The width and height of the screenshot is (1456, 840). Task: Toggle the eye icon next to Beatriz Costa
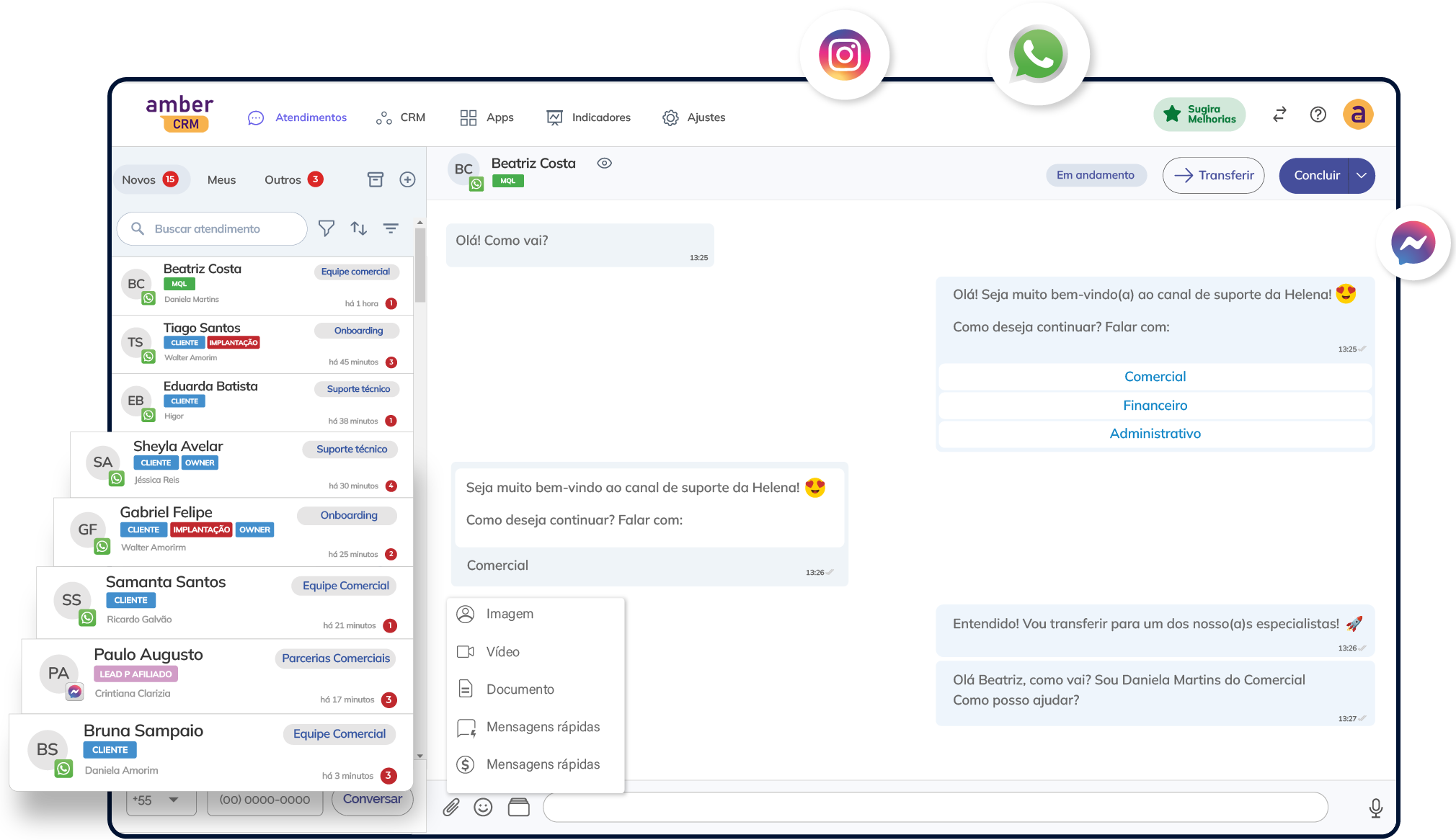point(604,164)
